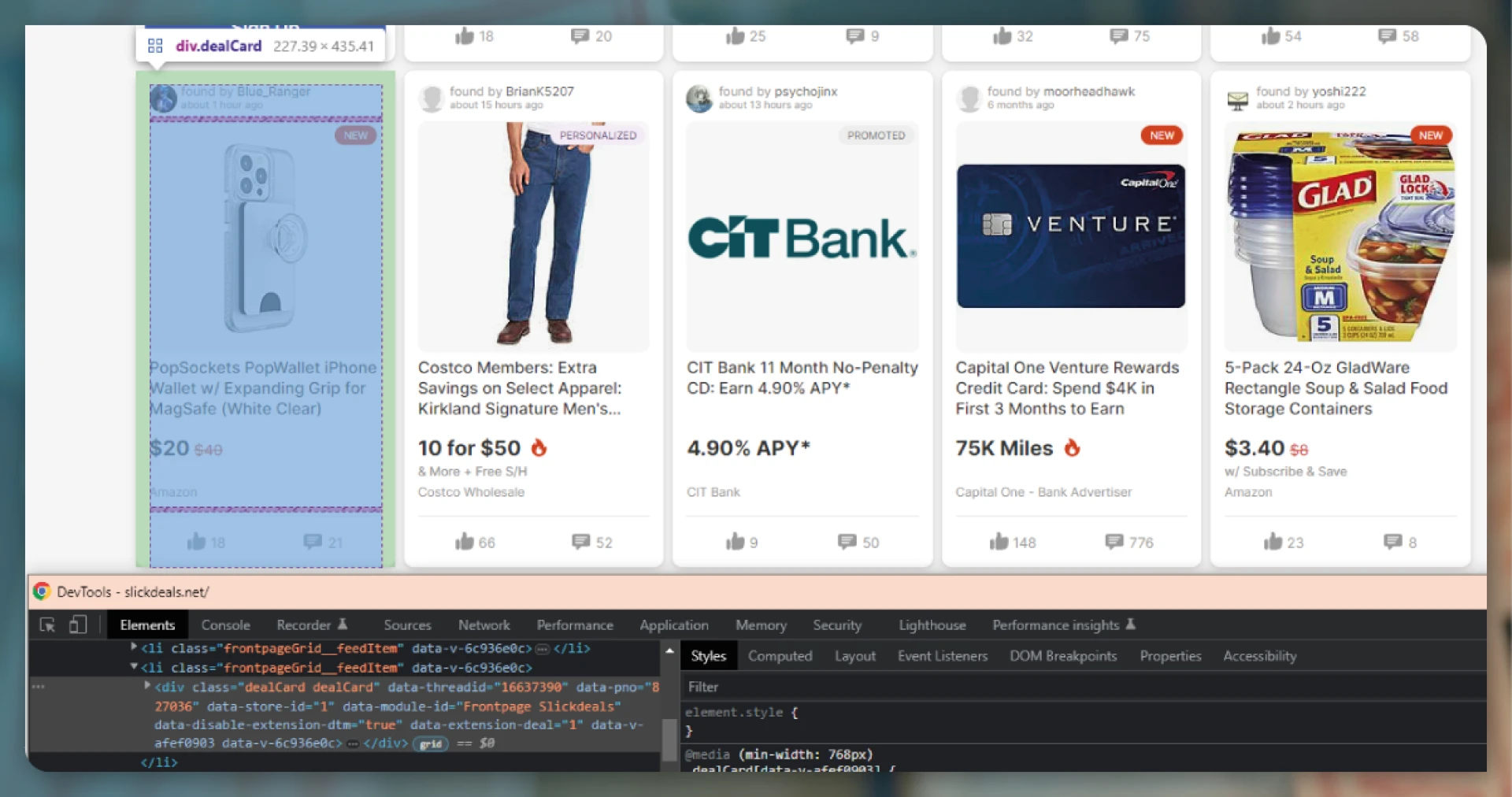The height and width of the screenshot is (797, 1512).
Task: Collapse the open second frontpageGrid__feedItem li node
Action: [x=134, y=667]
